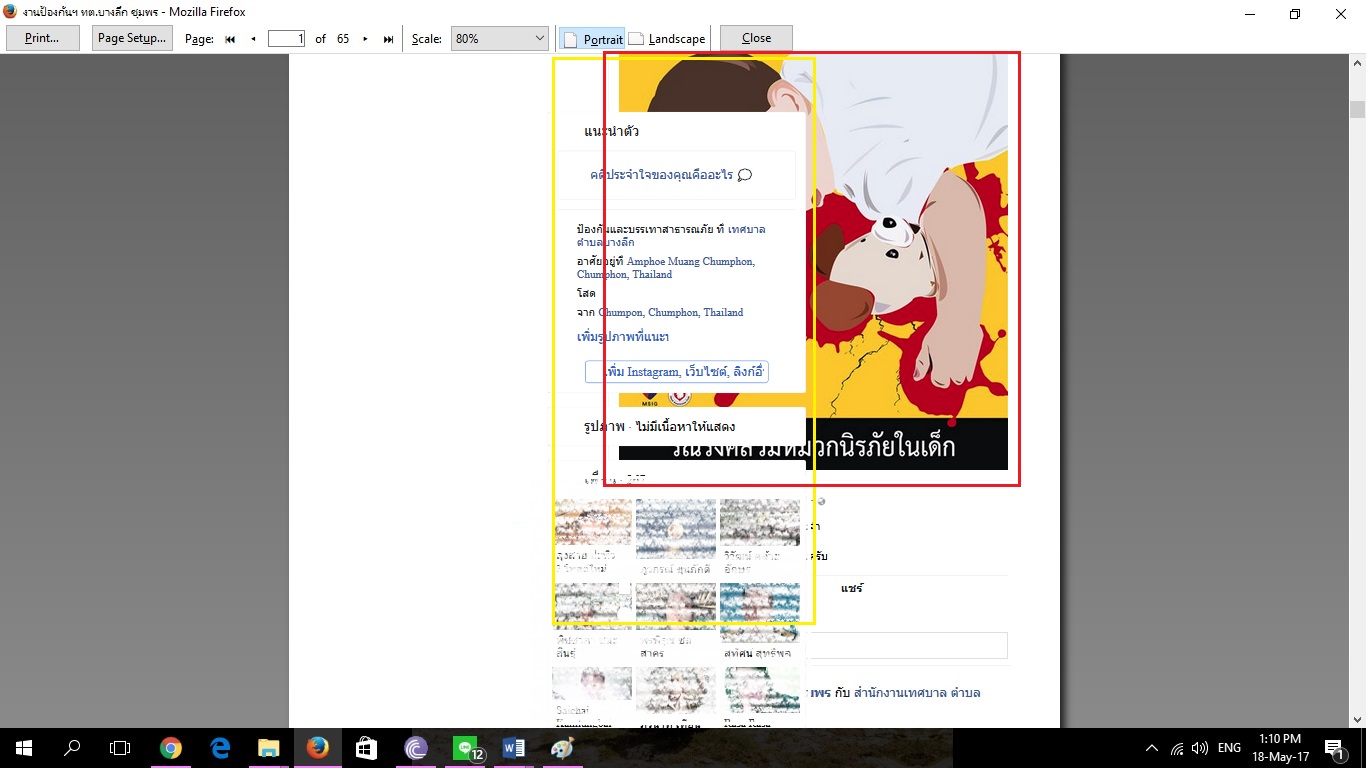Advance to the next page arrow

365,39
